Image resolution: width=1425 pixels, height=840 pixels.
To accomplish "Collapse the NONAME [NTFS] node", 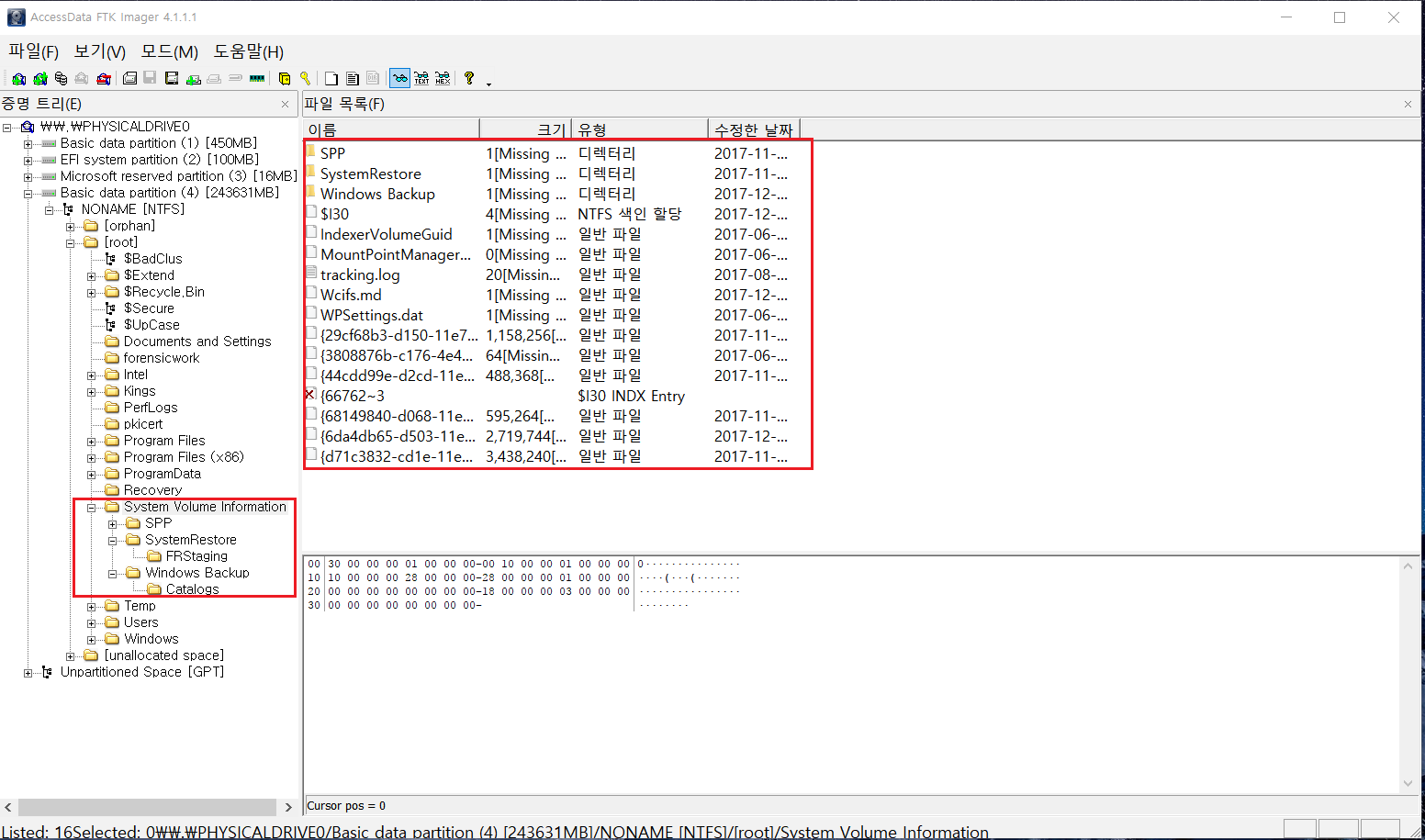I will [x=49, y=210].
